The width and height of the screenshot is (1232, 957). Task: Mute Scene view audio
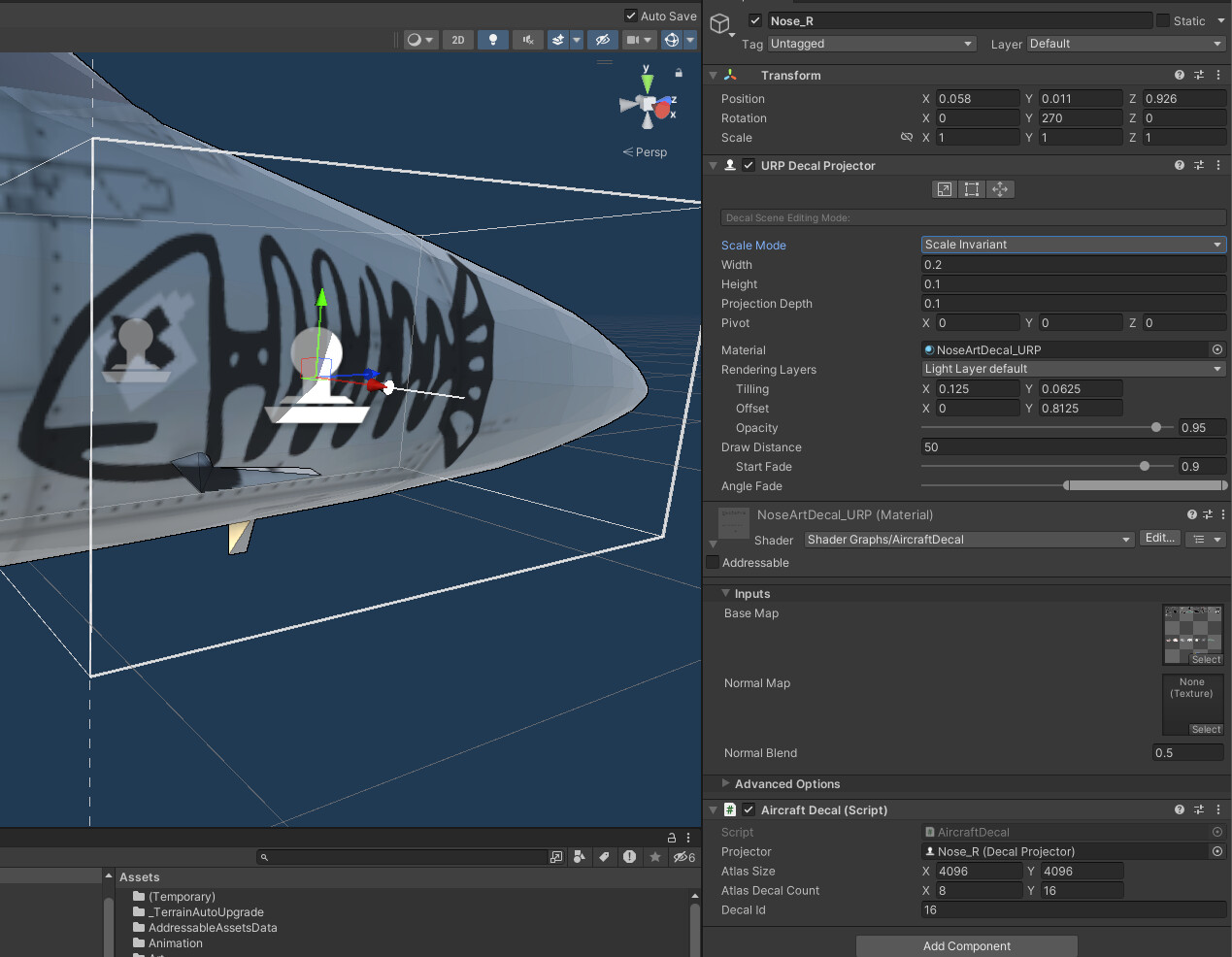(527, 40)
